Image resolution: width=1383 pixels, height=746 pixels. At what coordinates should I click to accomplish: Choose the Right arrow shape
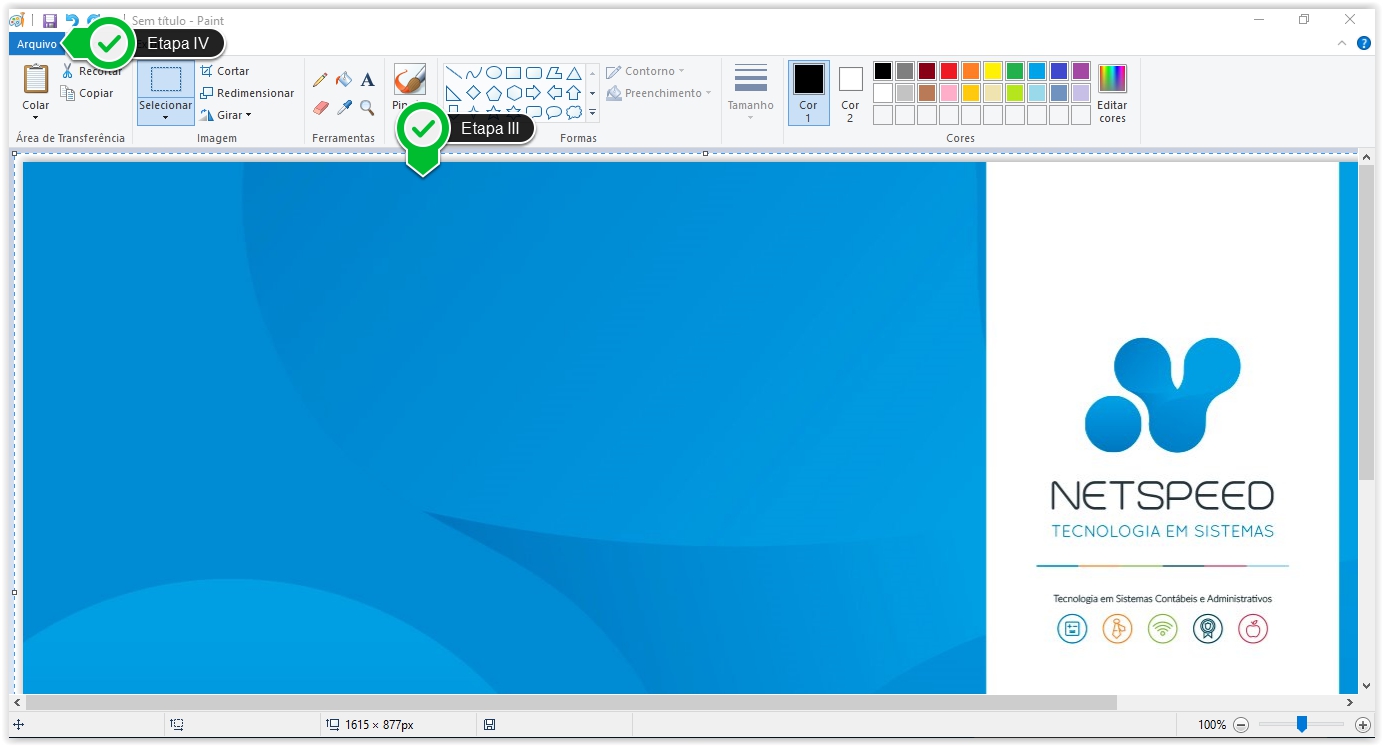click(533, 93)
